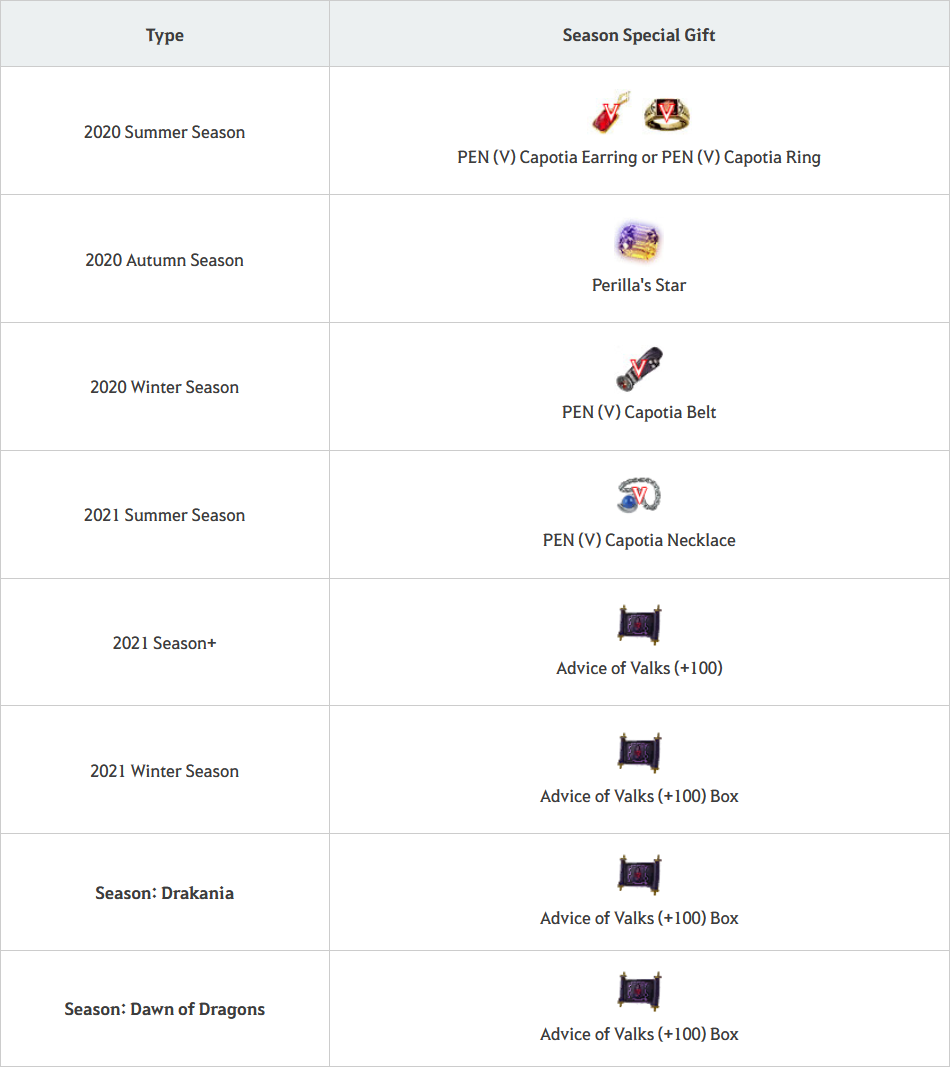Click the PEN (V) Capotia Necklace text
Screen dimensions: 950x1067
(639, 540)
